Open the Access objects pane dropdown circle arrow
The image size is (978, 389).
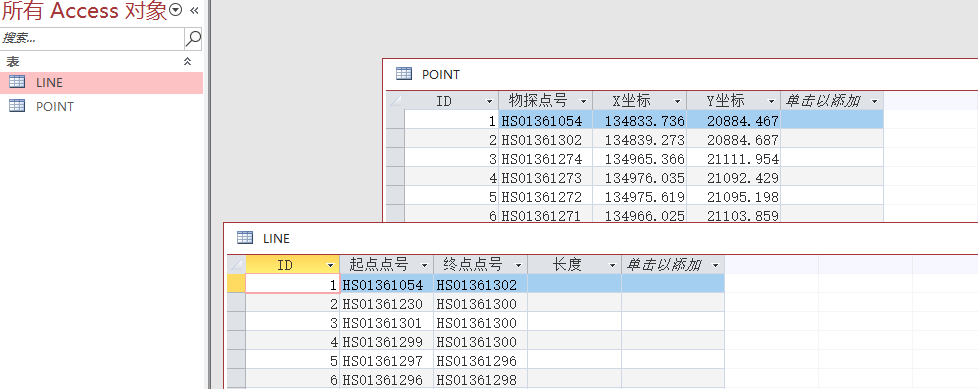click(176, 10)
